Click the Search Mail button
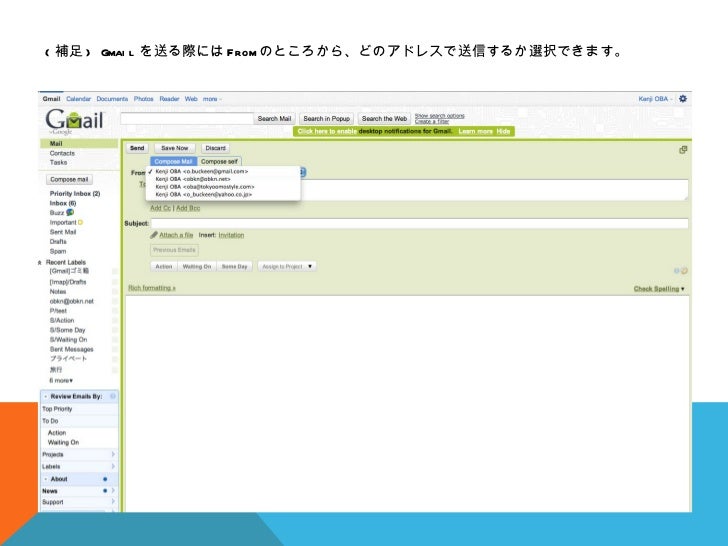 274,119
